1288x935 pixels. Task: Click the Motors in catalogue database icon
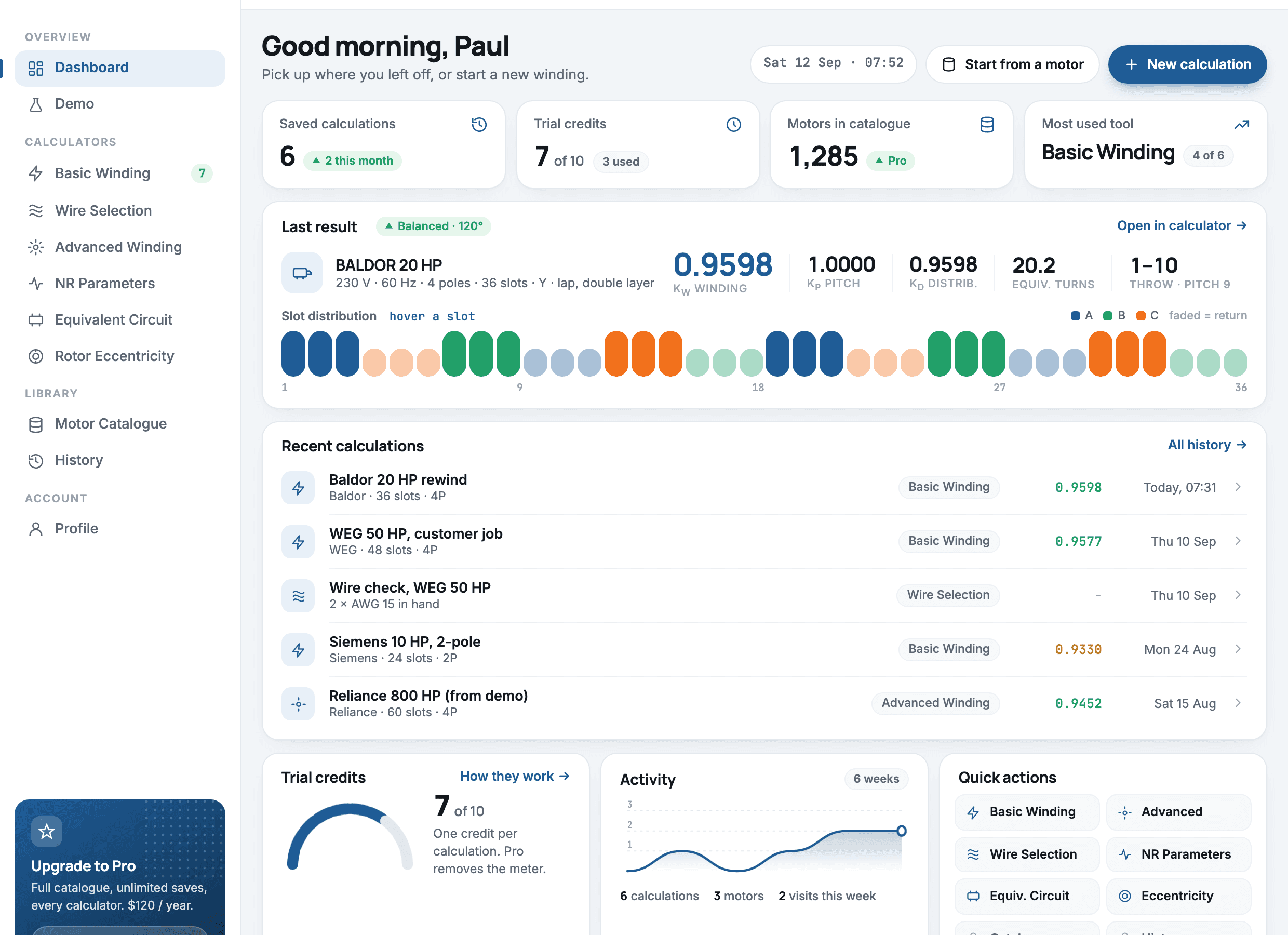[987, 124]
